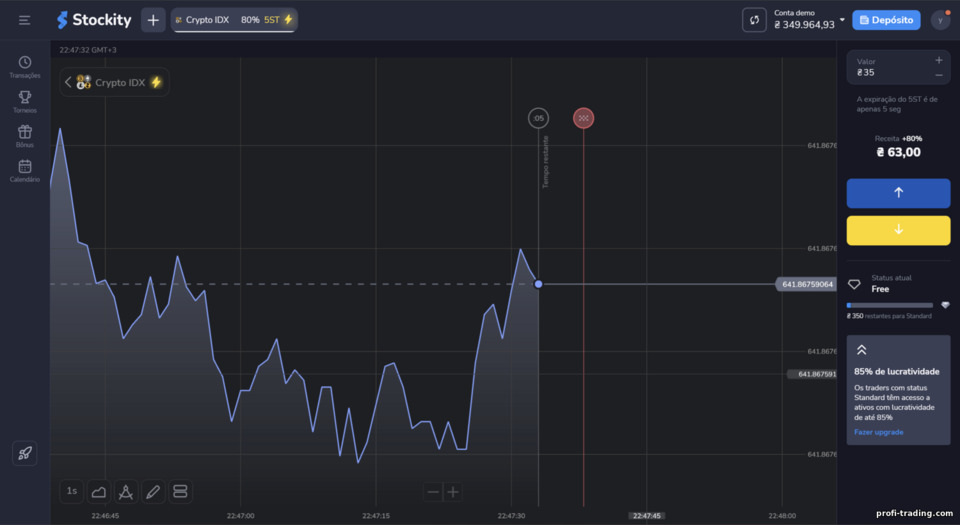
Task: Click the 22:47:32 GMT+3 timestamp
Action: point(88,50)
